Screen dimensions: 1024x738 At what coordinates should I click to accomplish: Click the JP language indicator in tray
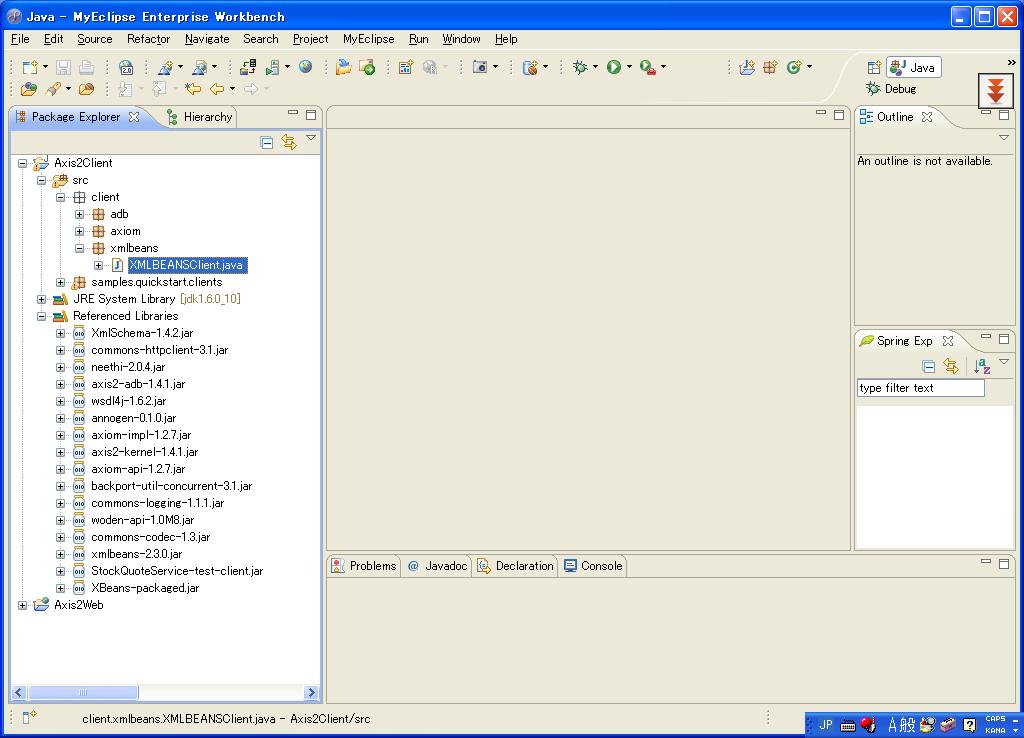coord(825,724)
